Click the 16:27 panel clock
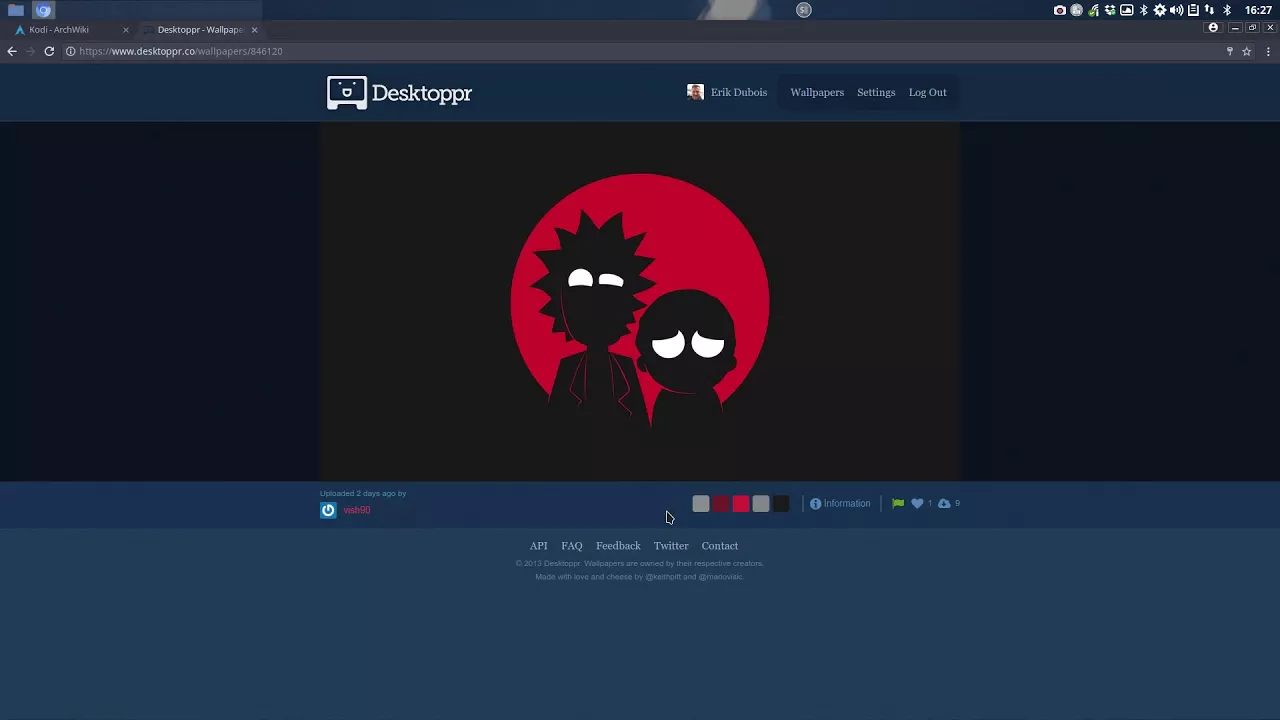The image size is (1280, 720). (1258, 10)
